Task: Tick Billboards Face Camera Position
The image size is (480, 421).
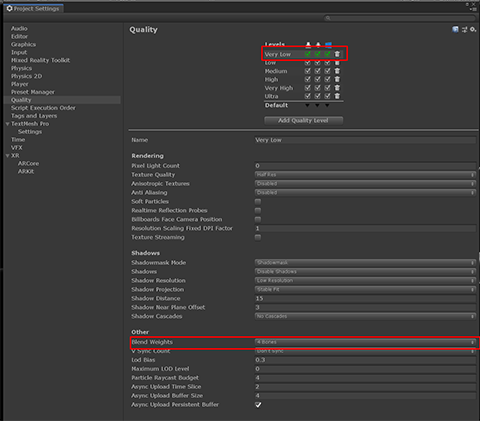Action: pyautogui.click(x=258, y=219)
